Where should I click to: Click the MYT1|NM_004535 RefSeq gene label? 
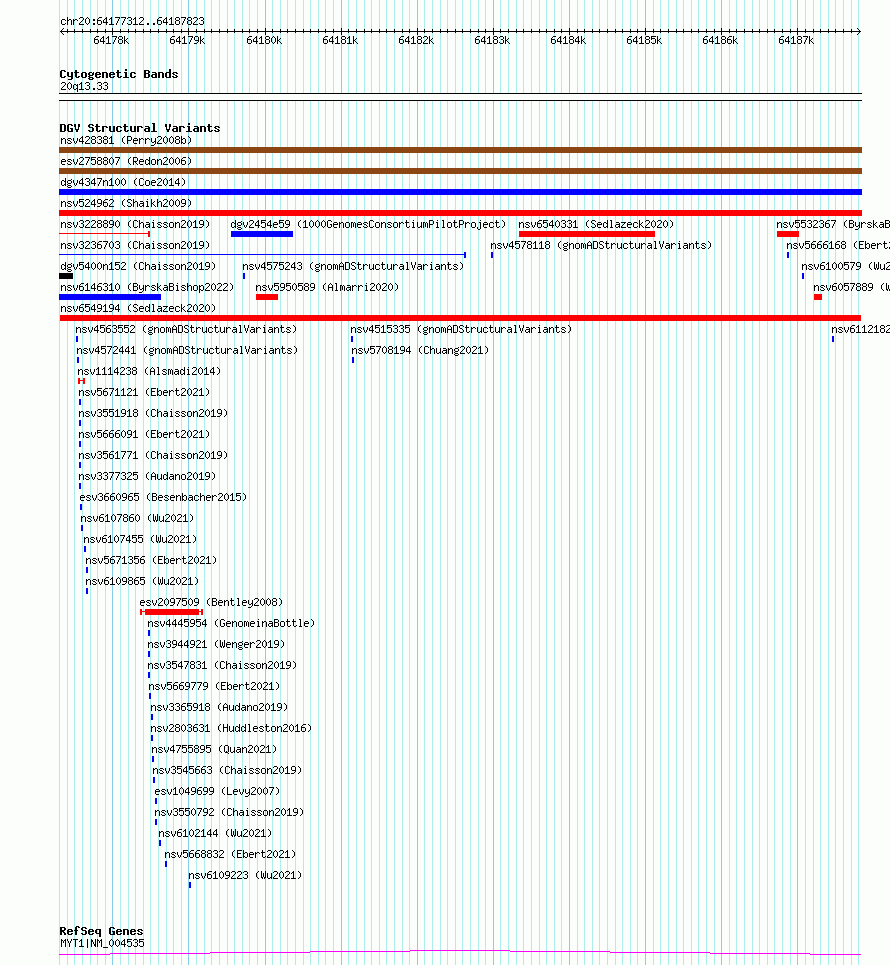click(x=102, y=943)
